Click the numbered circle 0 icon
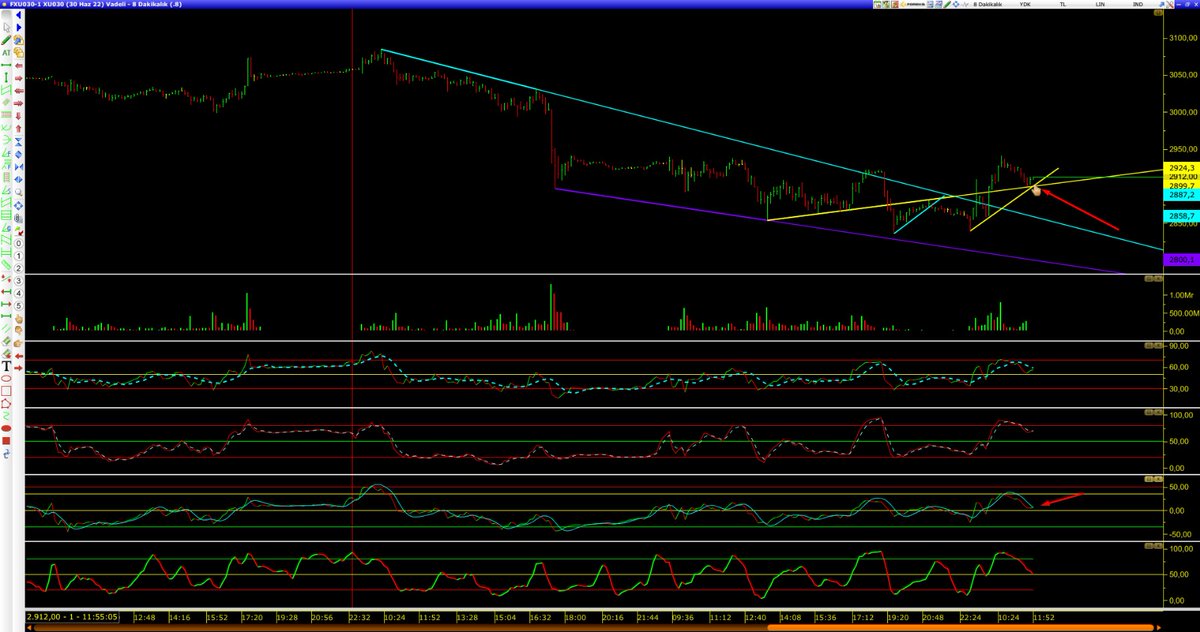This screenshot has height=632, width=1200. pos(18,243)
